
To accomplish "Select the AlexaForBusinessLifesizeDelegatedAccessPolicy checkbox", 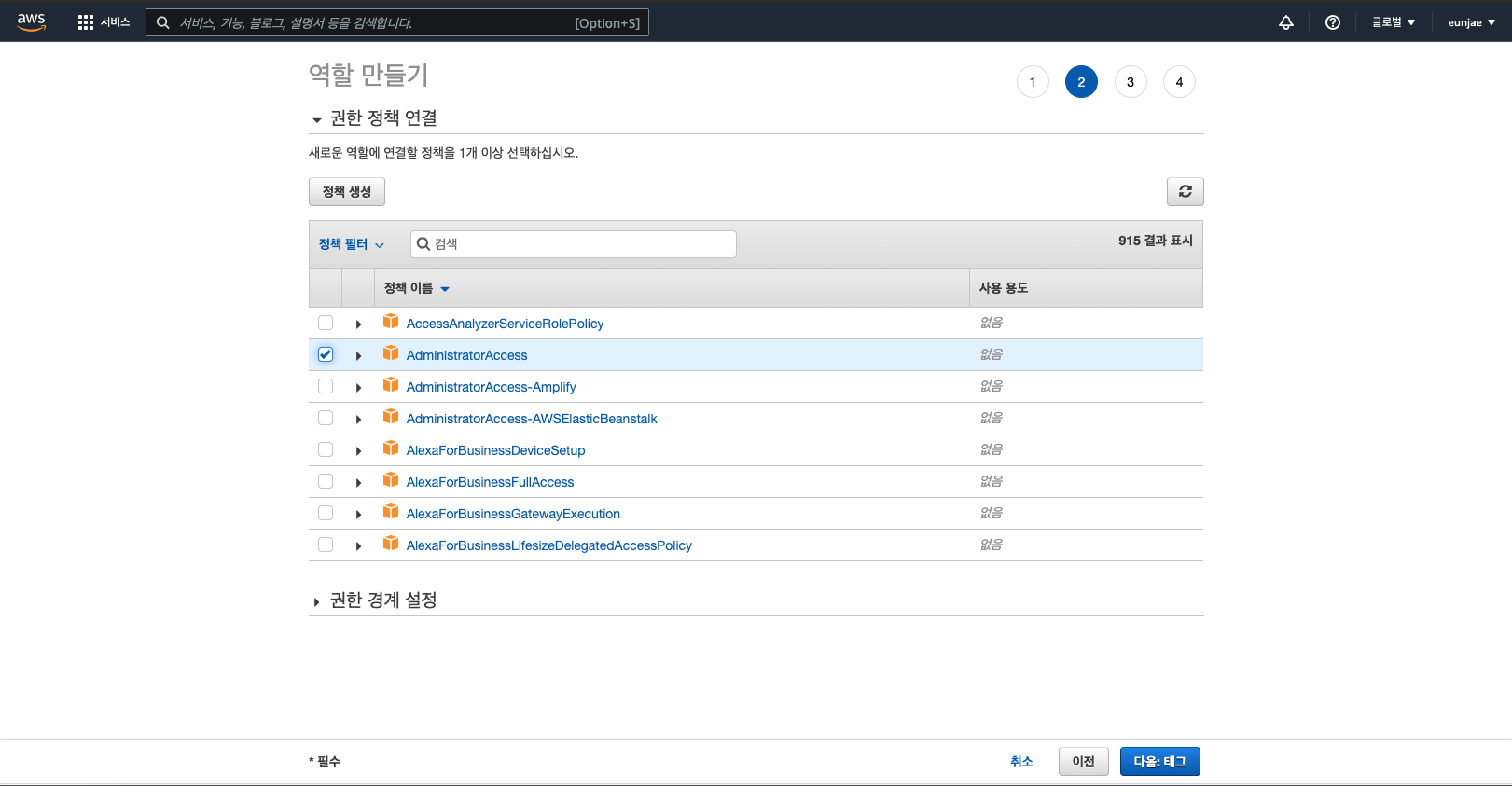I will pyautogui.click(x=326, y=545).
